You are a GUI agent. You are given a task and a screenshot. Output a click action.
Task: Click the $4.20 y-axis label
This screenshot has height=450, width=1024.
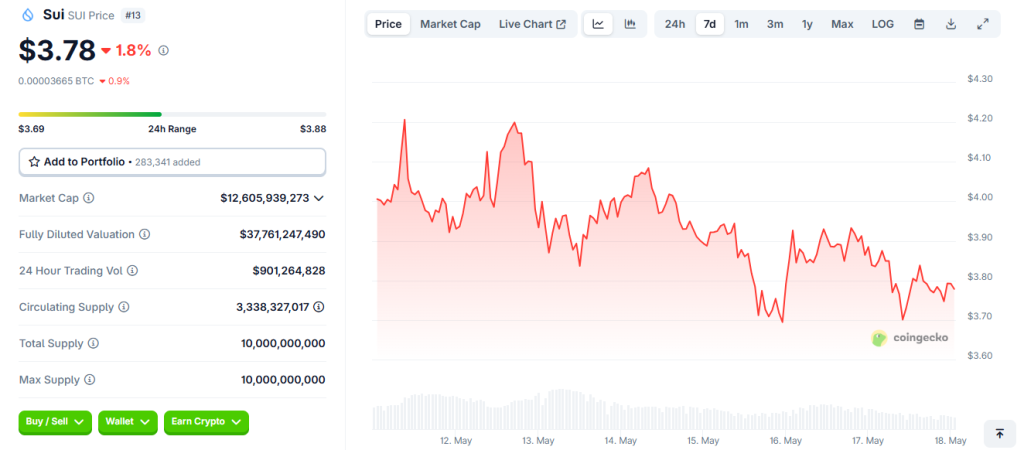(980, 118)
